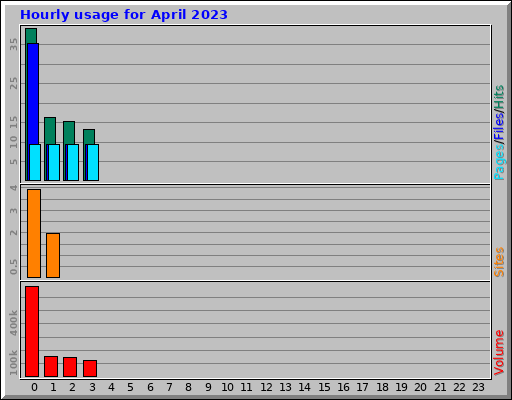Click hour label 13 on x-axis

pyautogui.click(x=285, y=387)
